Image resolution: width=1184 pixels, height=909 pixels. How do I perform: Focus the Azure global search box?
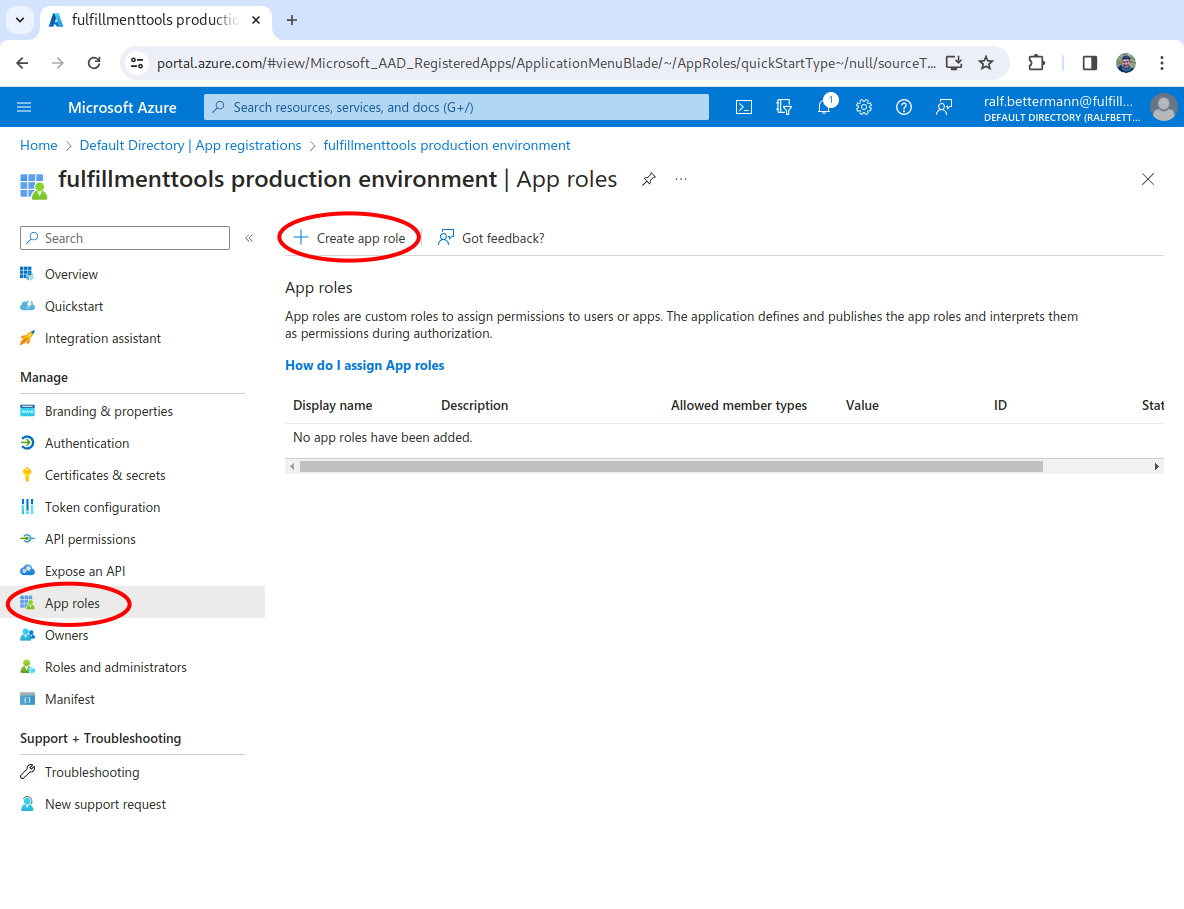coord(456,107)
